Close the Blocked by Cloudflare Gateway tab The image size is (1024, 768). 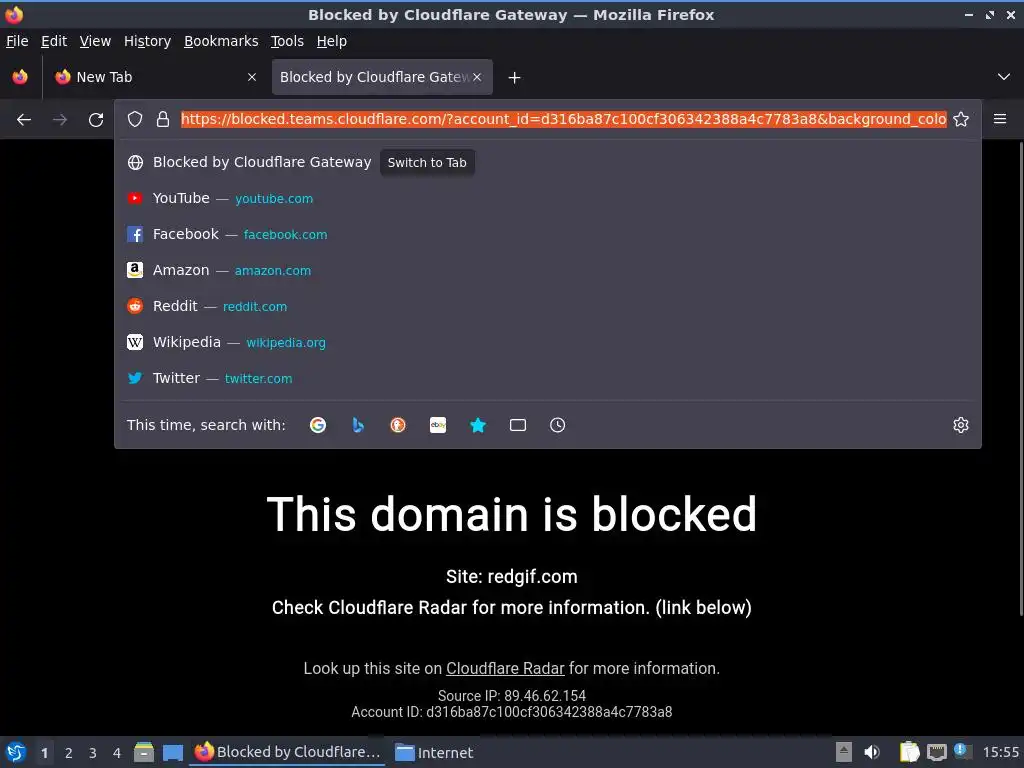pyautogui.click(x=477, y=77)
